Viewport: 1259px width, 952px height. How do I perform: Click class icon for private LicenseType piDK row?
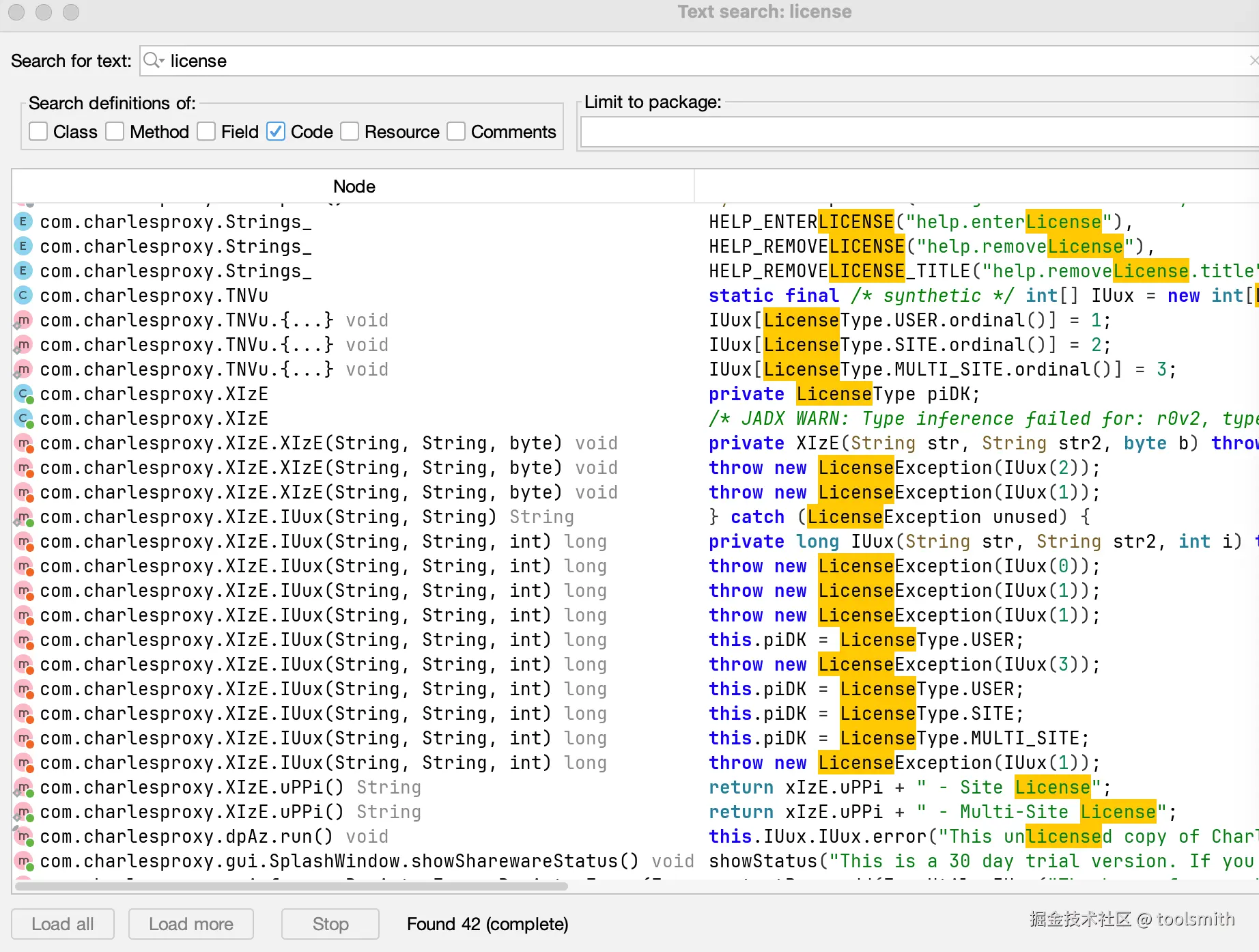tap(24, 393)
